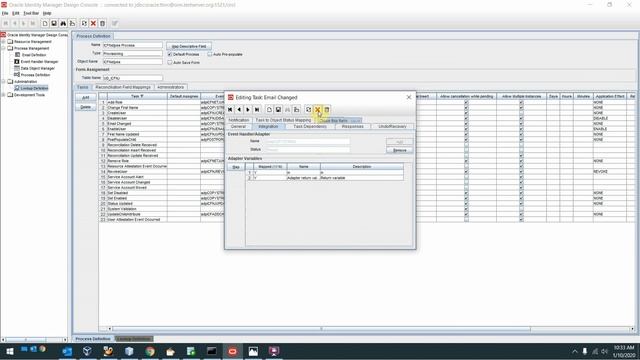Viewport: 640px width, 360px height.
Task: Click the volume speaker tray icon
Action: [604, 351]
